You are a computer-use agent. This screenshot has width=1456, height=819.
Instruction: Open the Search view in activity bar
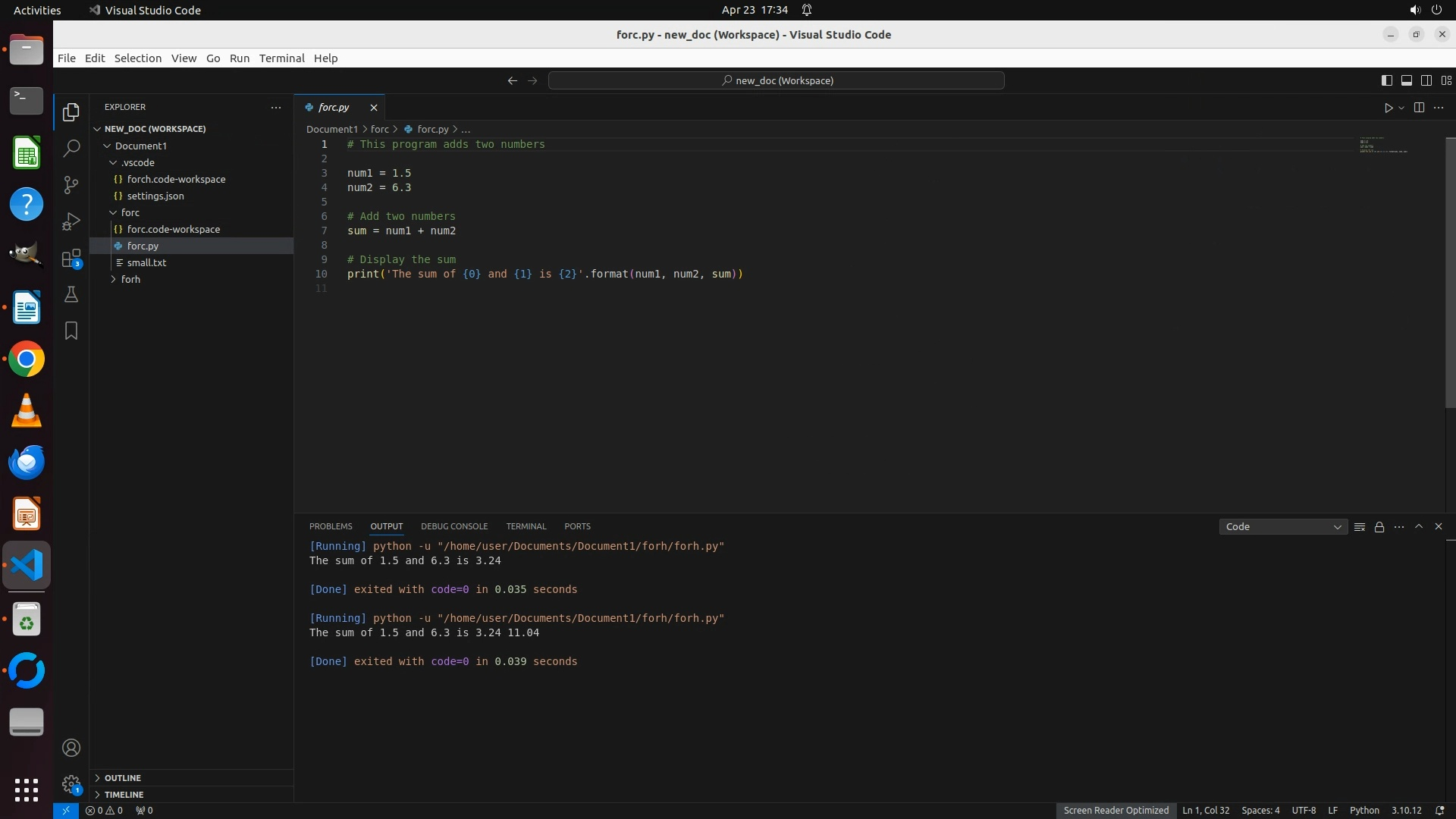coord(71,148)
